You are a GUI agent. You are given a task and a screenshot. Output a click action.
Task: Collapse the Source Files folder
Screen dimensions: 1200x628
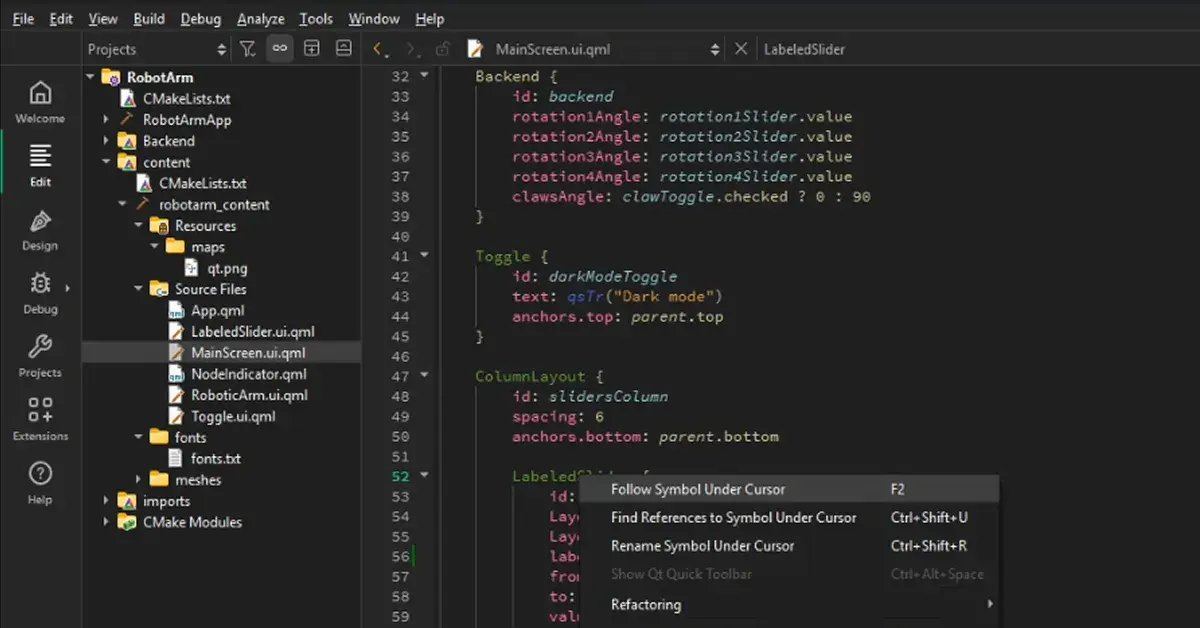[140, 288]
